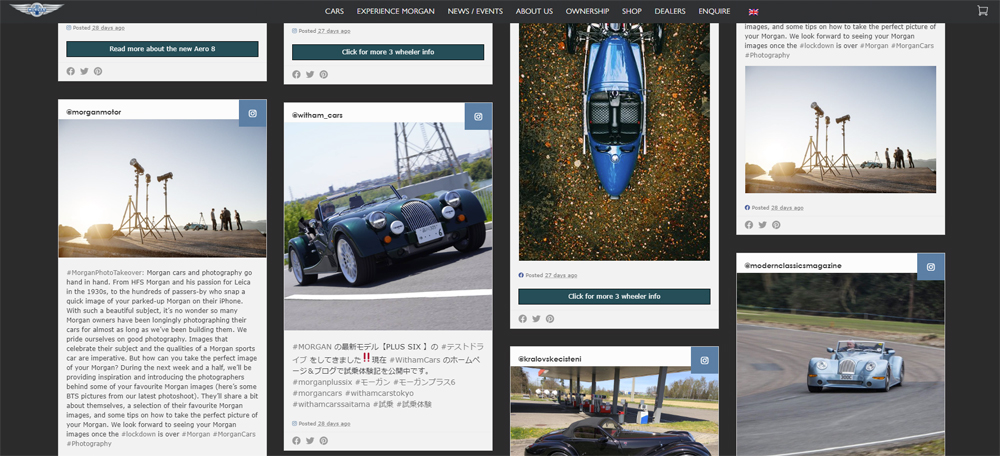Open the @morganmotor profile link
Screen dimensions: 1000x456
pyautogui.click(x=94, y=112)
